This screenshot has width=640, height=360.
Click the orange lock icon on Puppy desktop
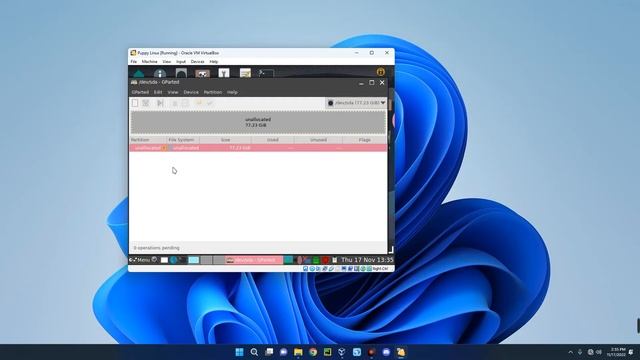[x=380, y=72]
